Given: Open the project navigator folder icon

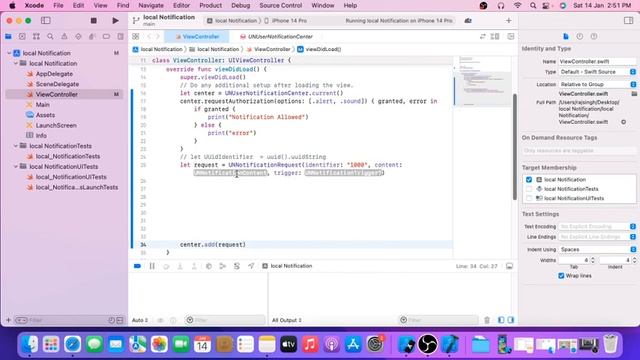Looking at the screenshot, I should [8, 36].
